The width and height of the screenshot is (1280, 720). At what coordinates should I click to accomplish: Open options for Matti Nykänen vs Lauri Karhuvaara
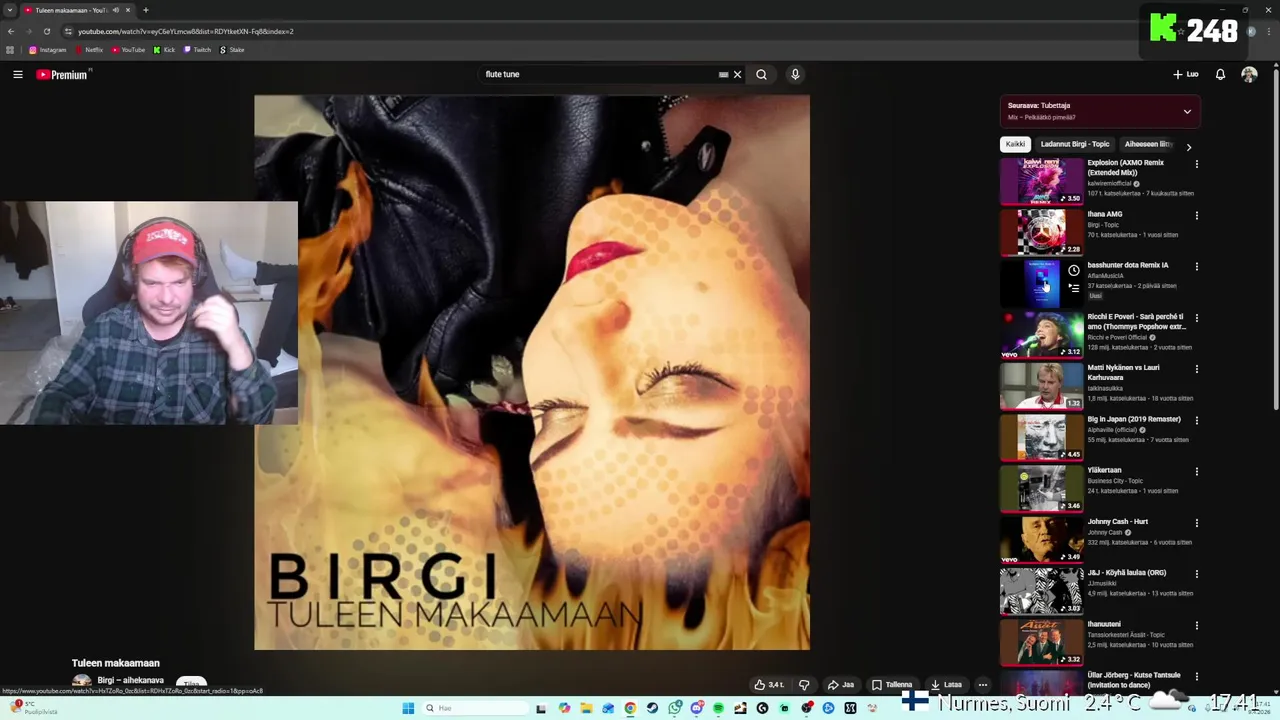1196,369
